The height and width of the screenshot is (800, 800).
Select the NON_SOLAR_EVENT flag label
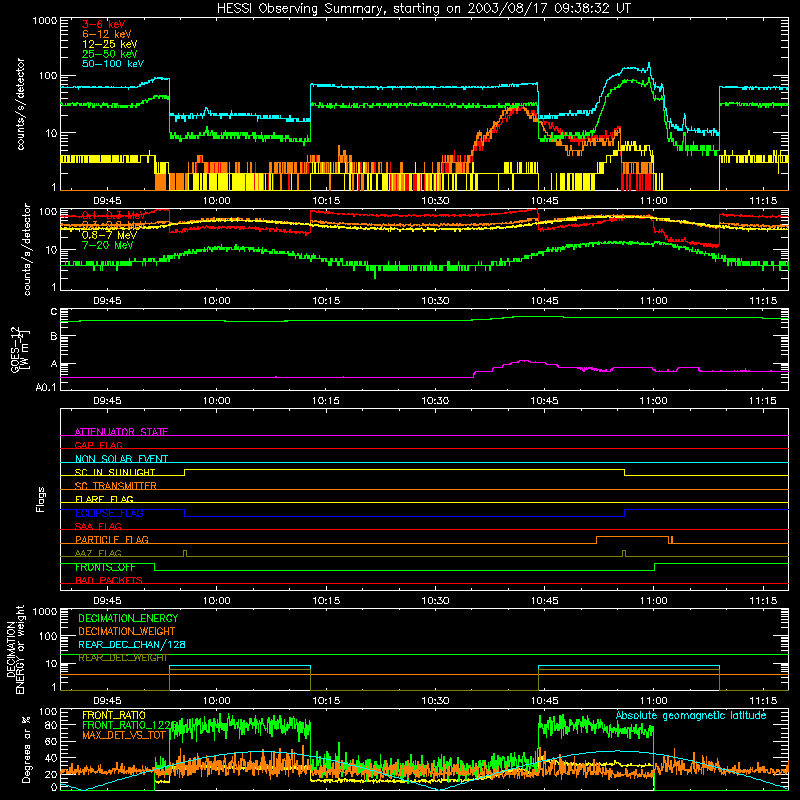point(121,459)
